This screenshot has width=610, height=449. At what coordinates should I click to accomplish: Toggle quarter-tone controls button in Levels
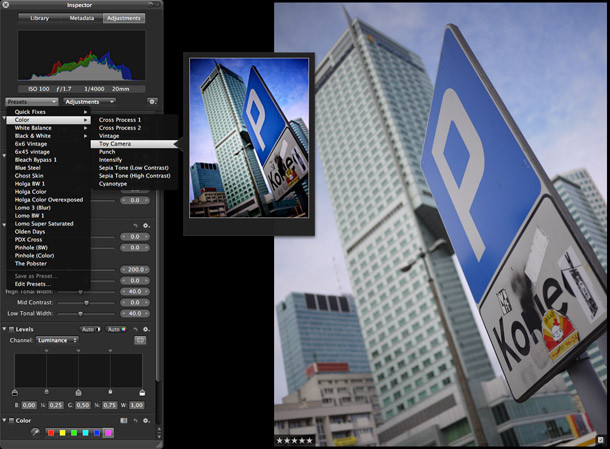140,340
